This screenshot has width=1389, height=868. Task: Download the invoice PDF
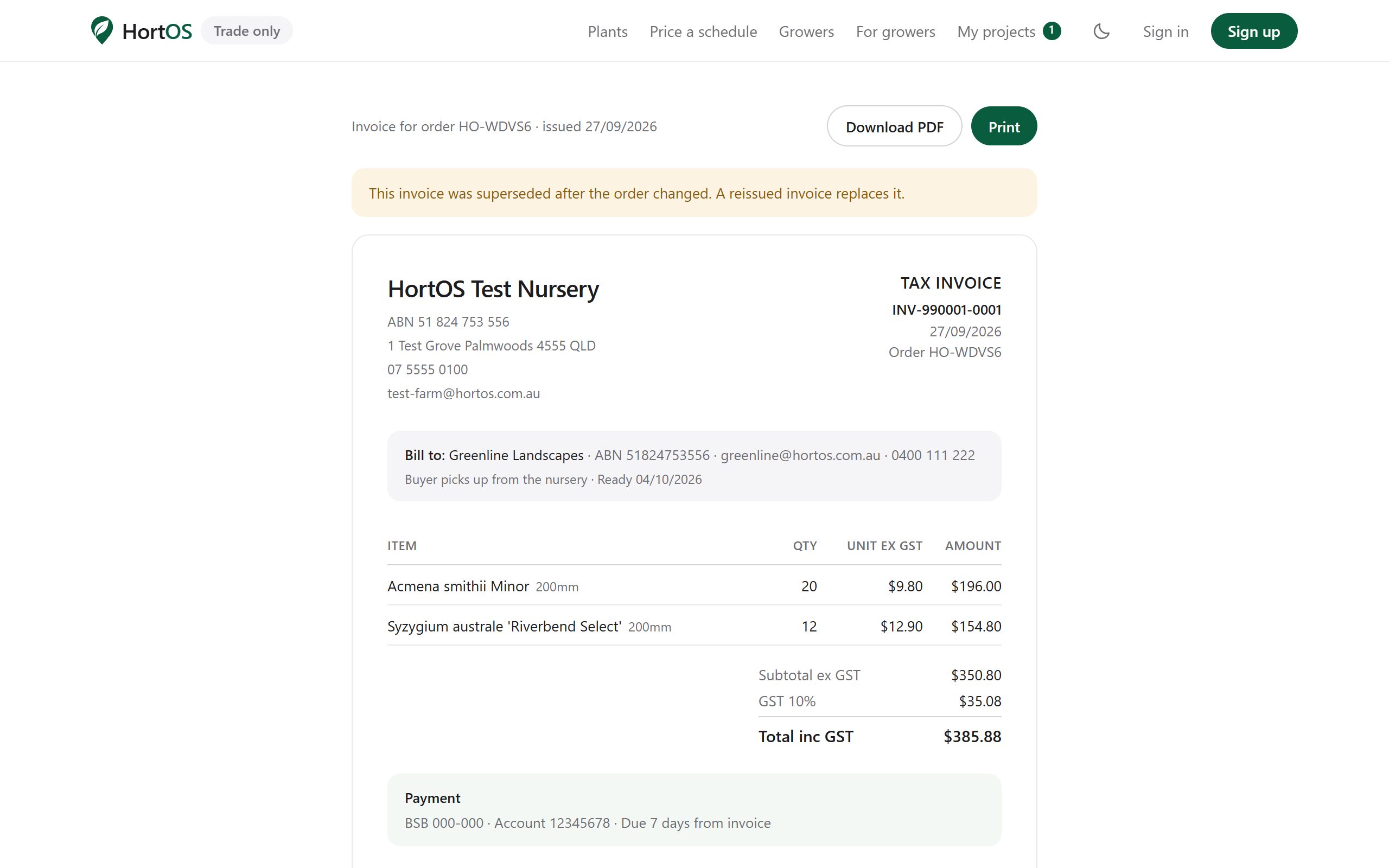(x=894, y=126)
